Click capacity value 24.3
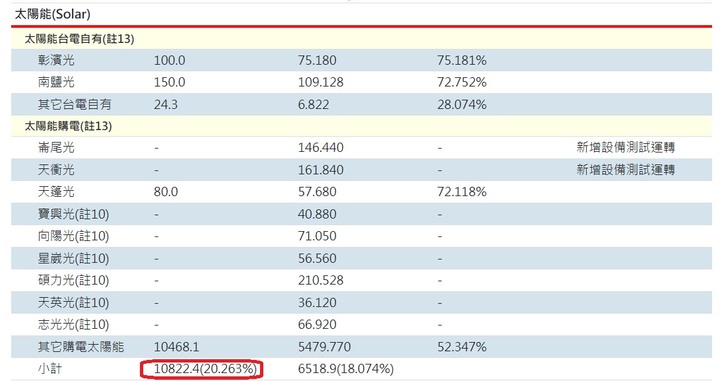Screen dimensions: 720x381 tap(165, 104)
